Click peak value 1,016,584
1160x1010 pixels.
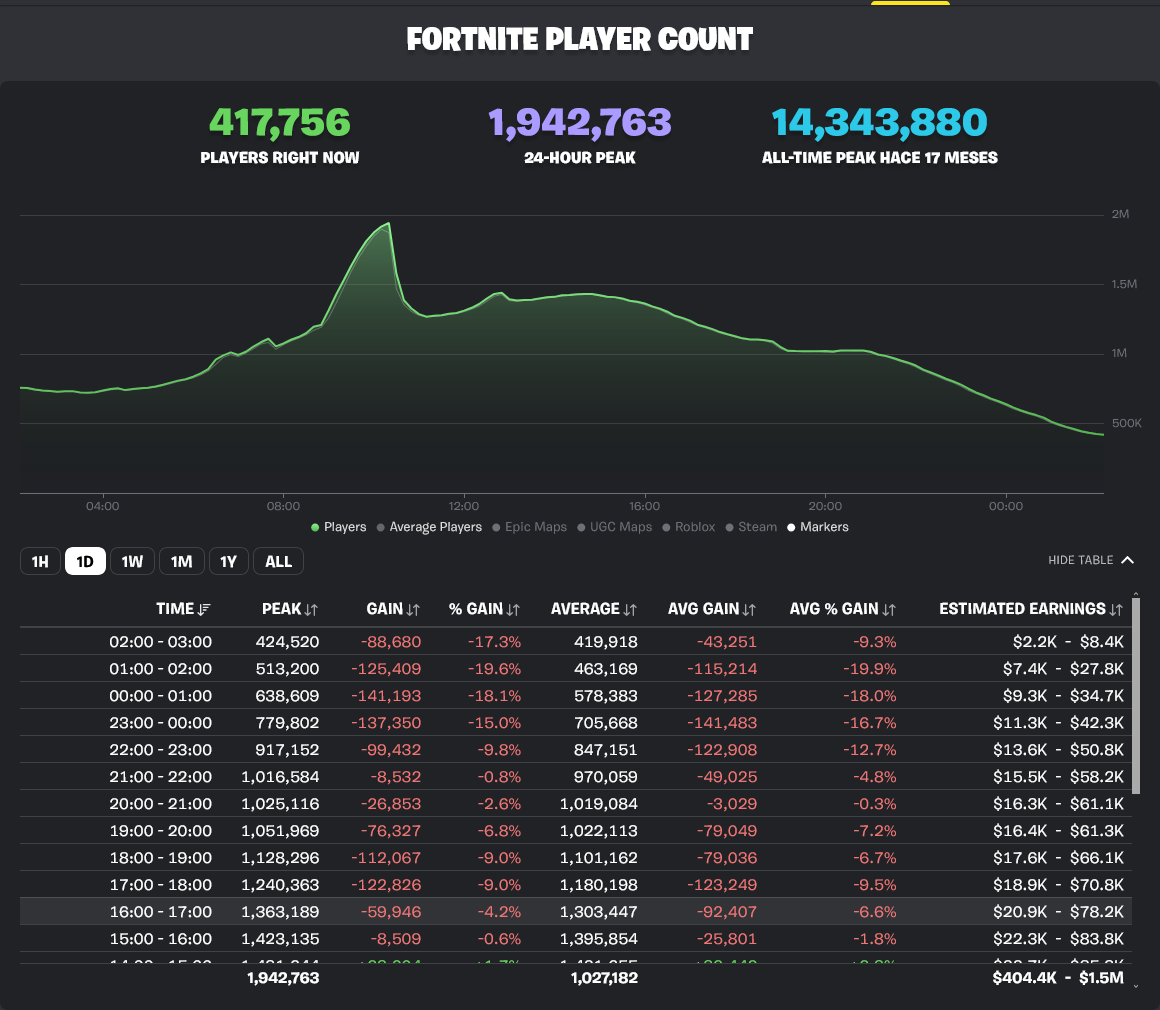[x=280, y=777]
